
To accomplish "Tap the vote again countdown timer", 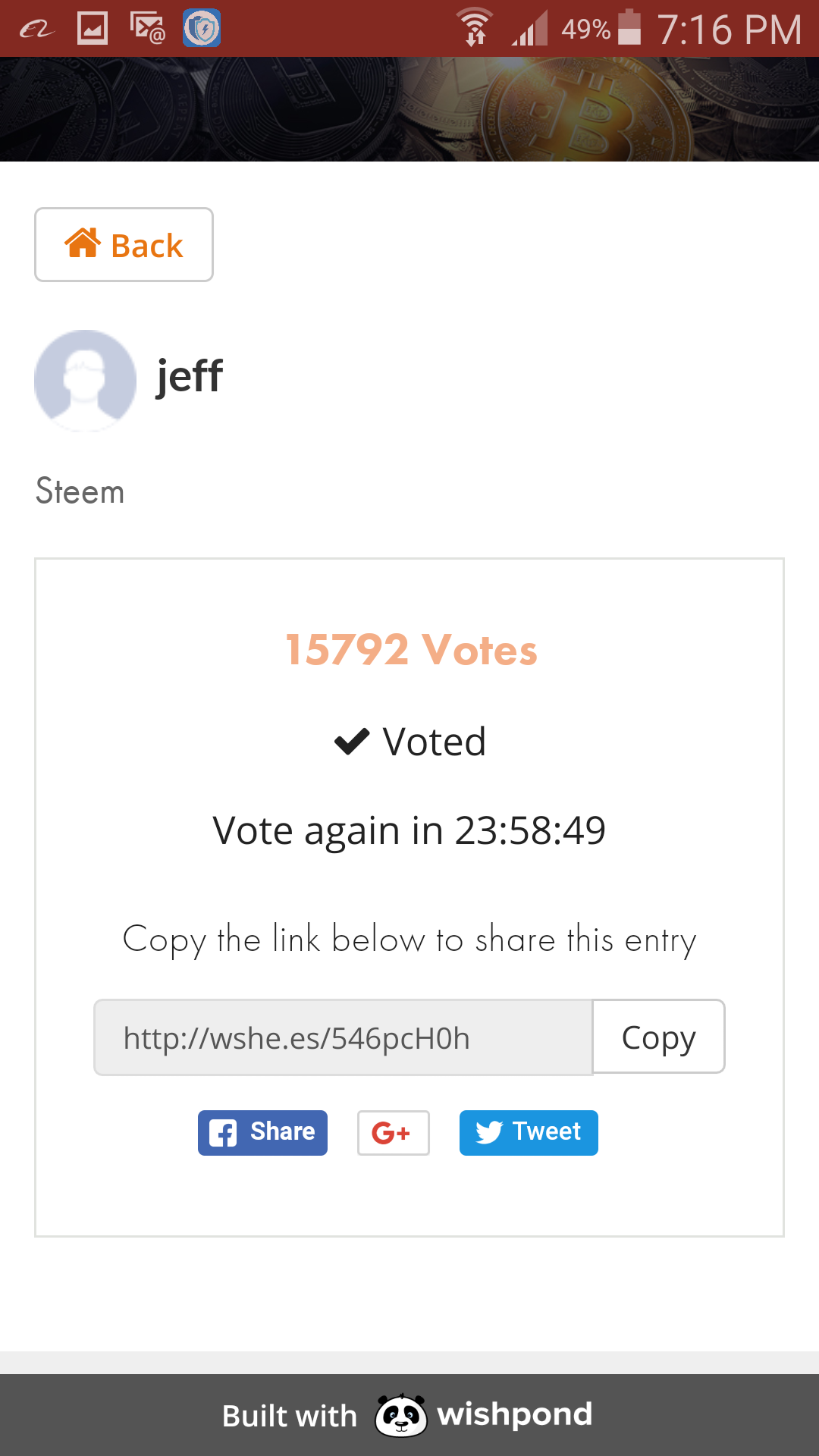I will tap(409, 830).
